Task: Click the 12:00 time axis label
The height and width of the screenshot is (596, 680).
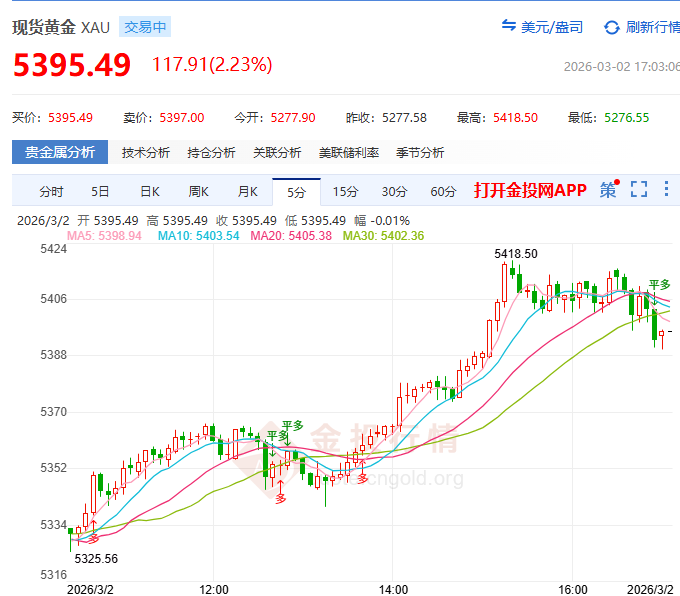Action: coord(214,589)
